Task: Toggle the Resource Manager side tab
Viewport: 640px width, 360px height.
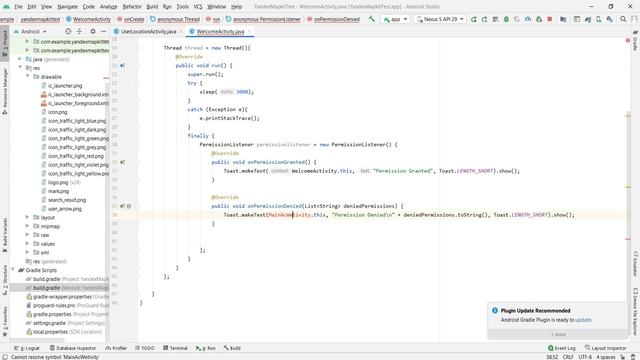Action: [4, 91]
